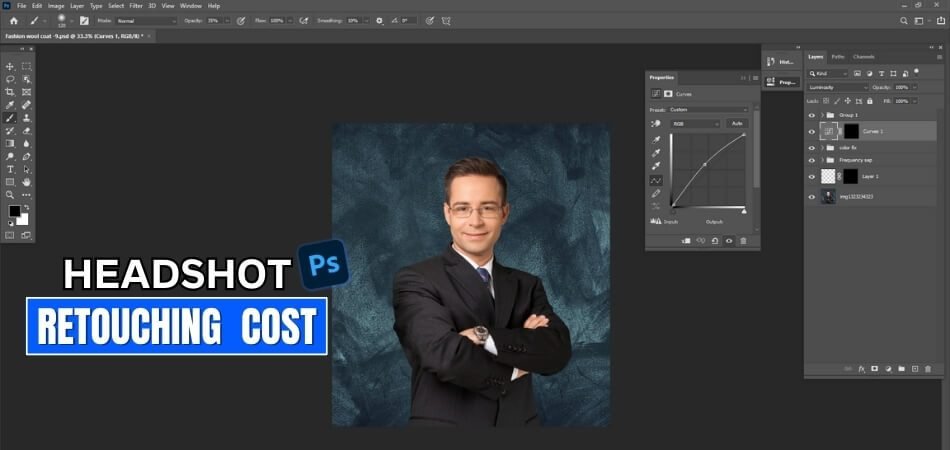Open the brush Mode dropdown
This screenshot has width=950, height=450.
pyautogui.click(x=146, y=21)
